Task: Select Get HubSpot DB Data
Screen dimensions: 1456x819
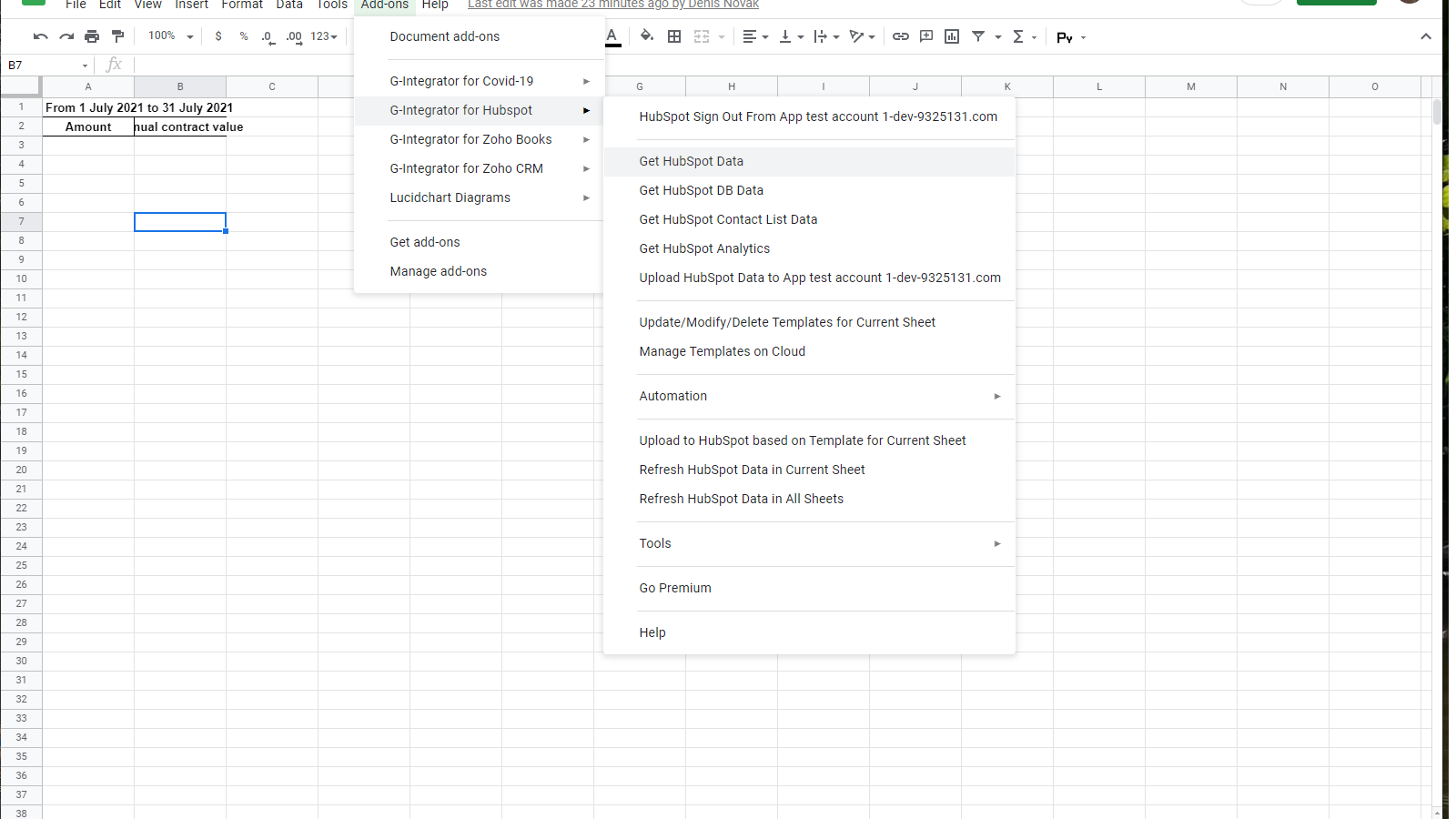Action: pos(809,190)
